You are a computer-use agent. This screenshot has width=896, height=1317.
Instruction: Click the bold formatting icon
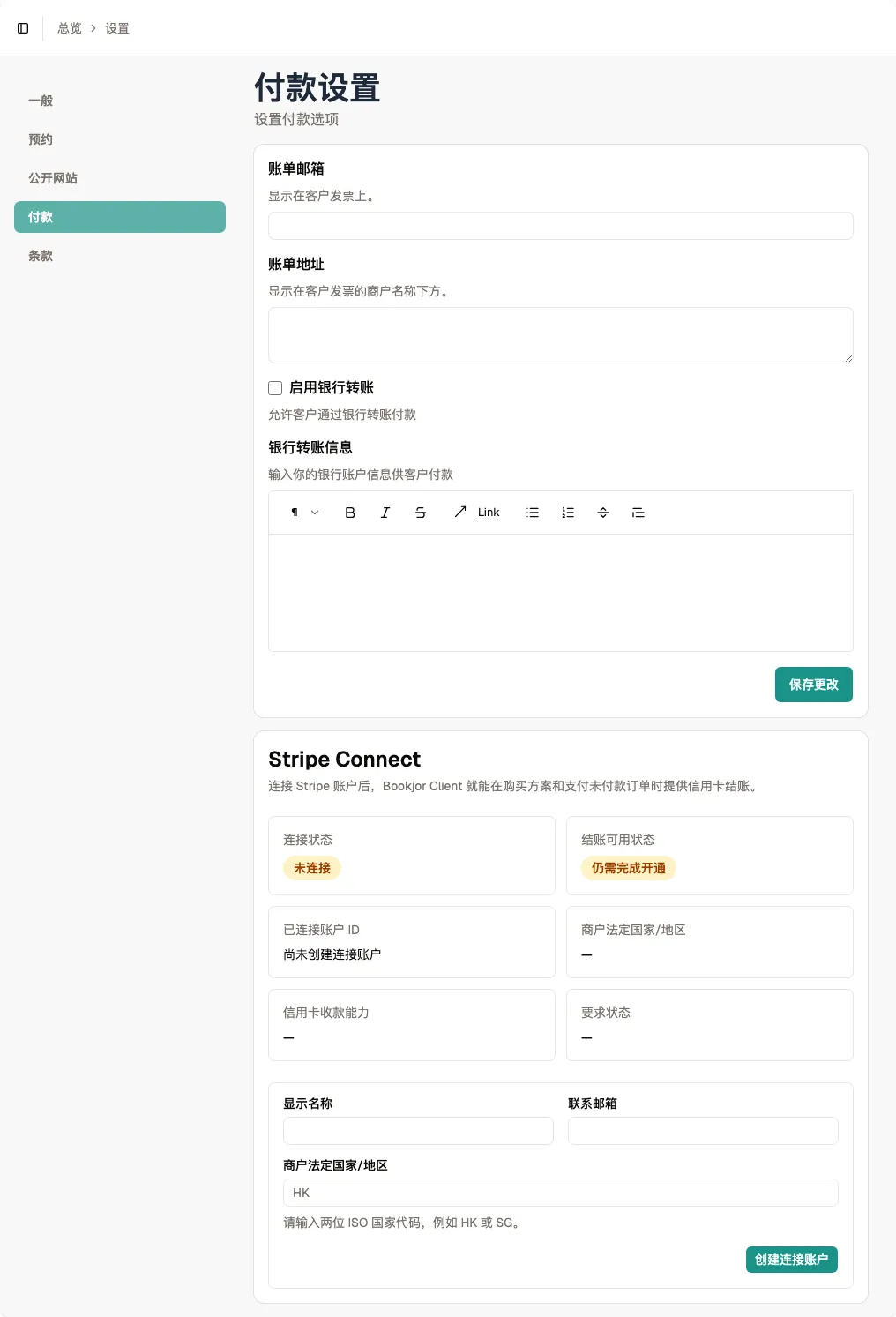point(350,513)
